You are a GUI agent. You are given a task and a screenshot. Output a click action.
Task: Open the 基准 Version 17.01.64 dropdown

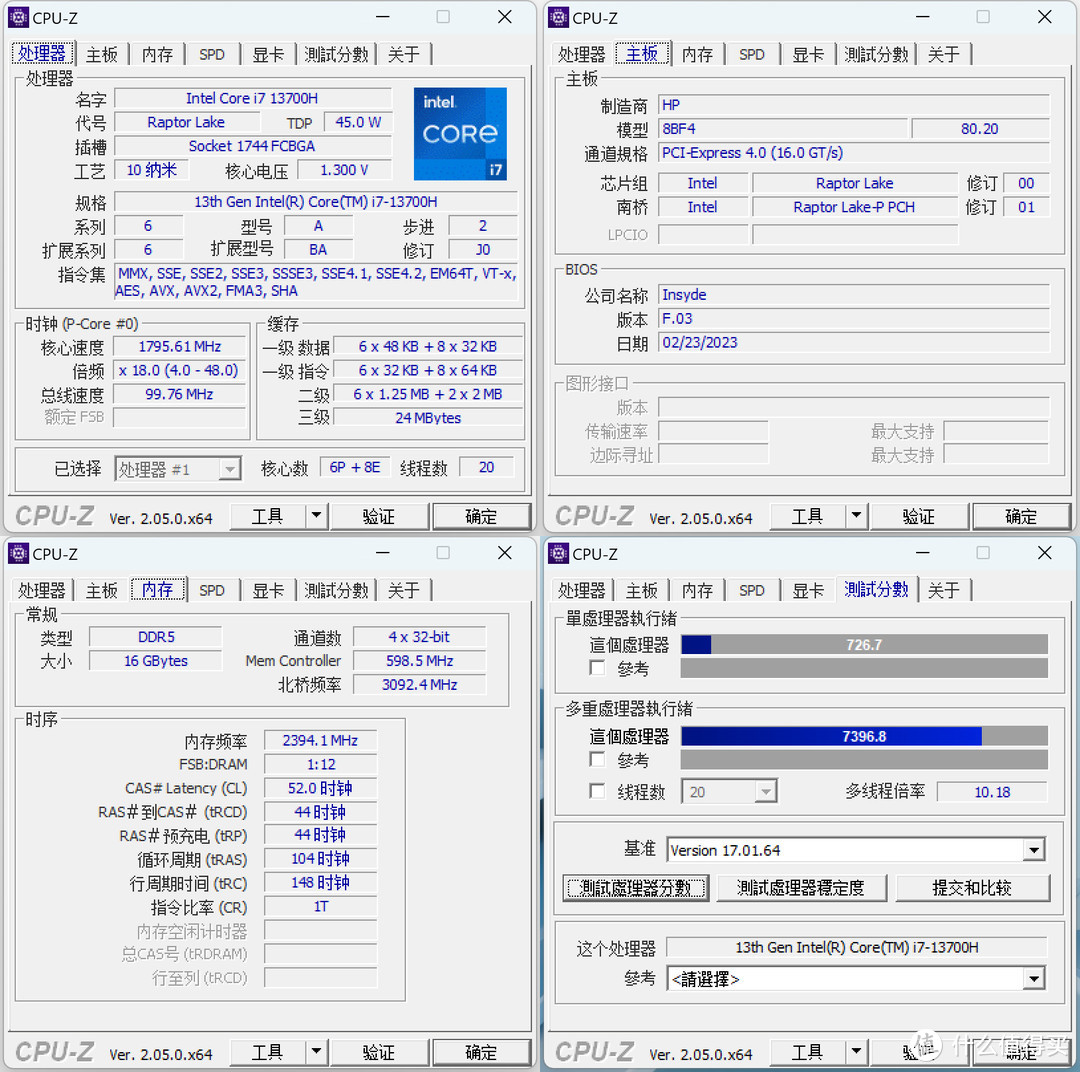(x=1034, y=849)
